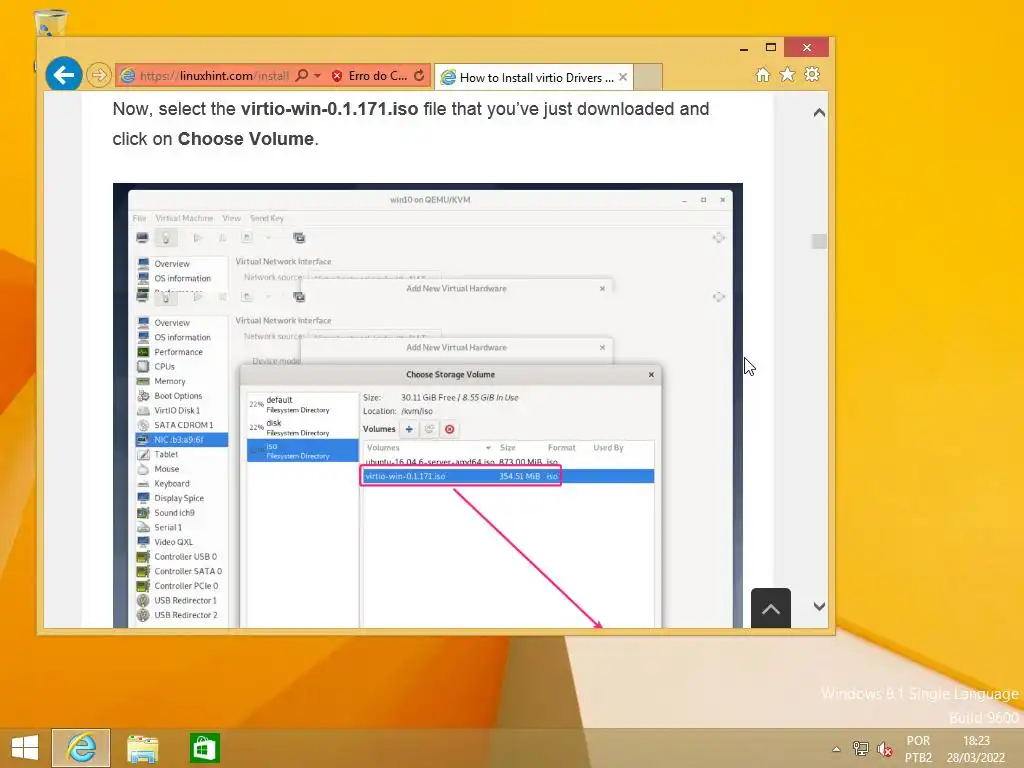Click the POR PTB2 language indicator
The width and height of the screenshot is (1024, 768).
click(x=918, y=749)
